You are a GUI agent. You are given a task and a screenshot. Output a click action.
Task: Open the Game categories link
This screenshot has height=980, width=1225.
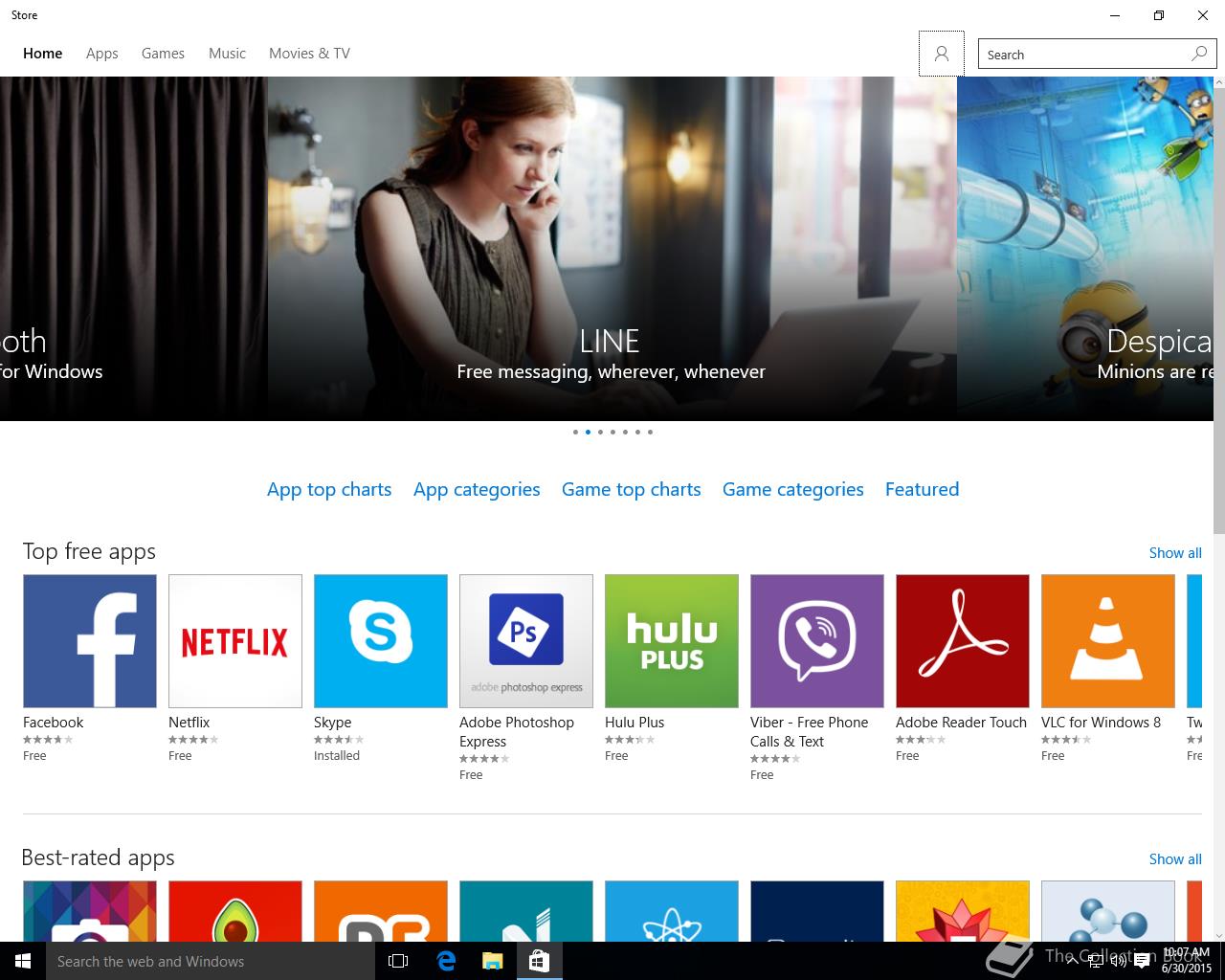[793, 489]
